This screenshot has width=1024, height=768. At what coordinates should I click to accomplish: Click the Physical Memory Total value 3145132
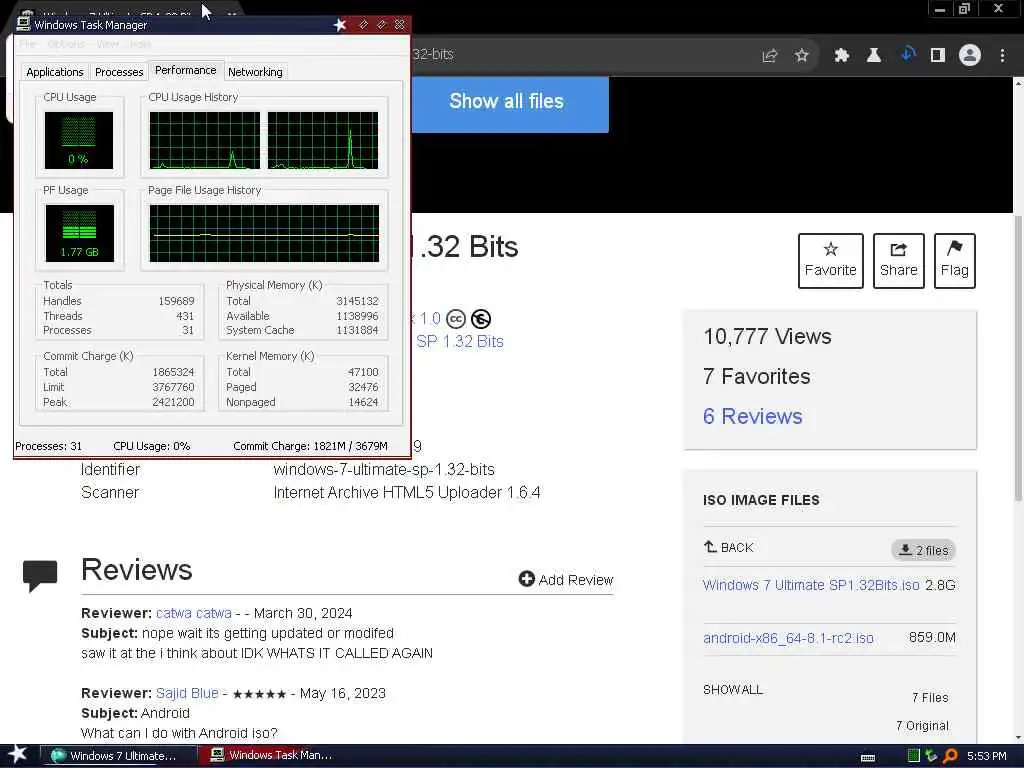(x=357, y=301)
